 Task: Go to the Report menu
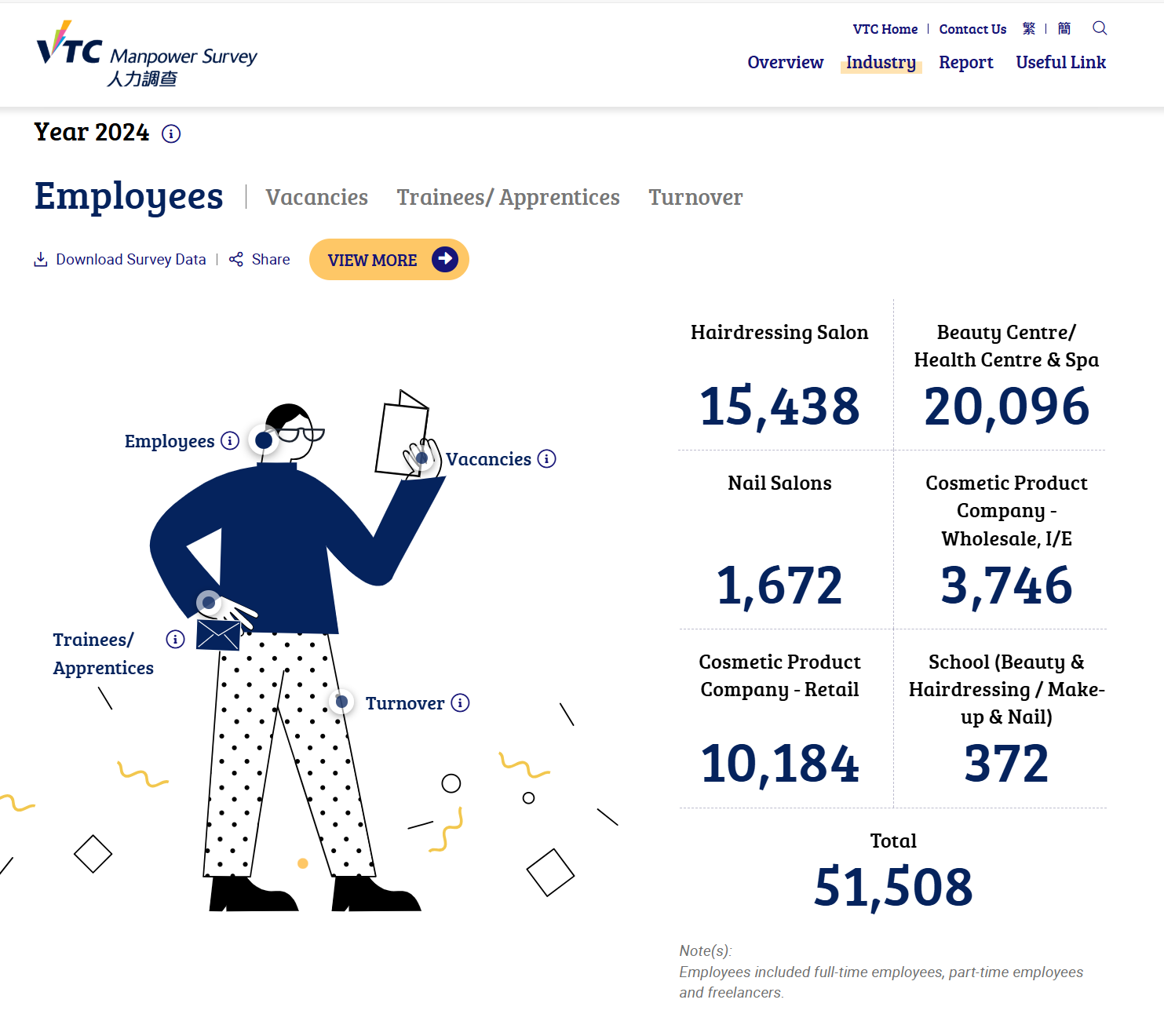point(965,63)
